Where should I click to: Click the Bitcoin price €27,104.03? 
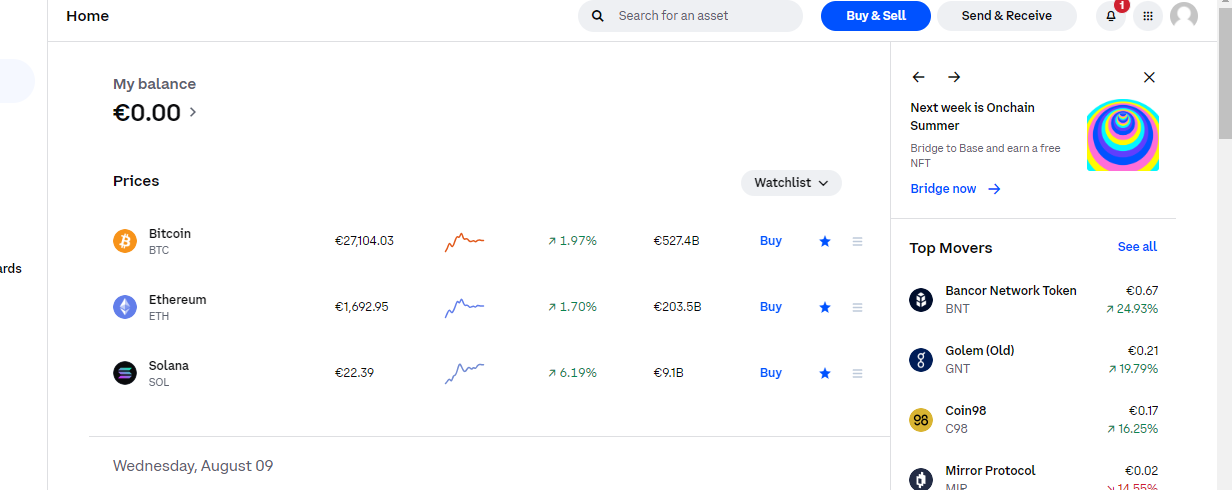coord(364,241)
